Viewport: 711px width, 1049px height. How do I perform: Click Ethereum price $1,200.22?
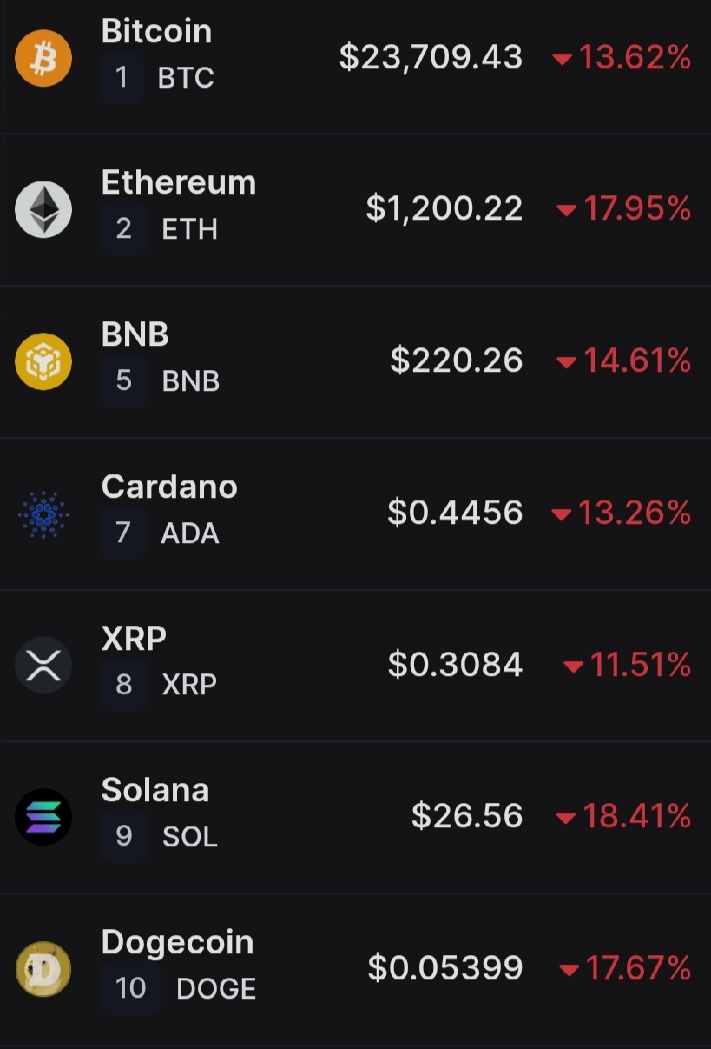tap(444, 209)
